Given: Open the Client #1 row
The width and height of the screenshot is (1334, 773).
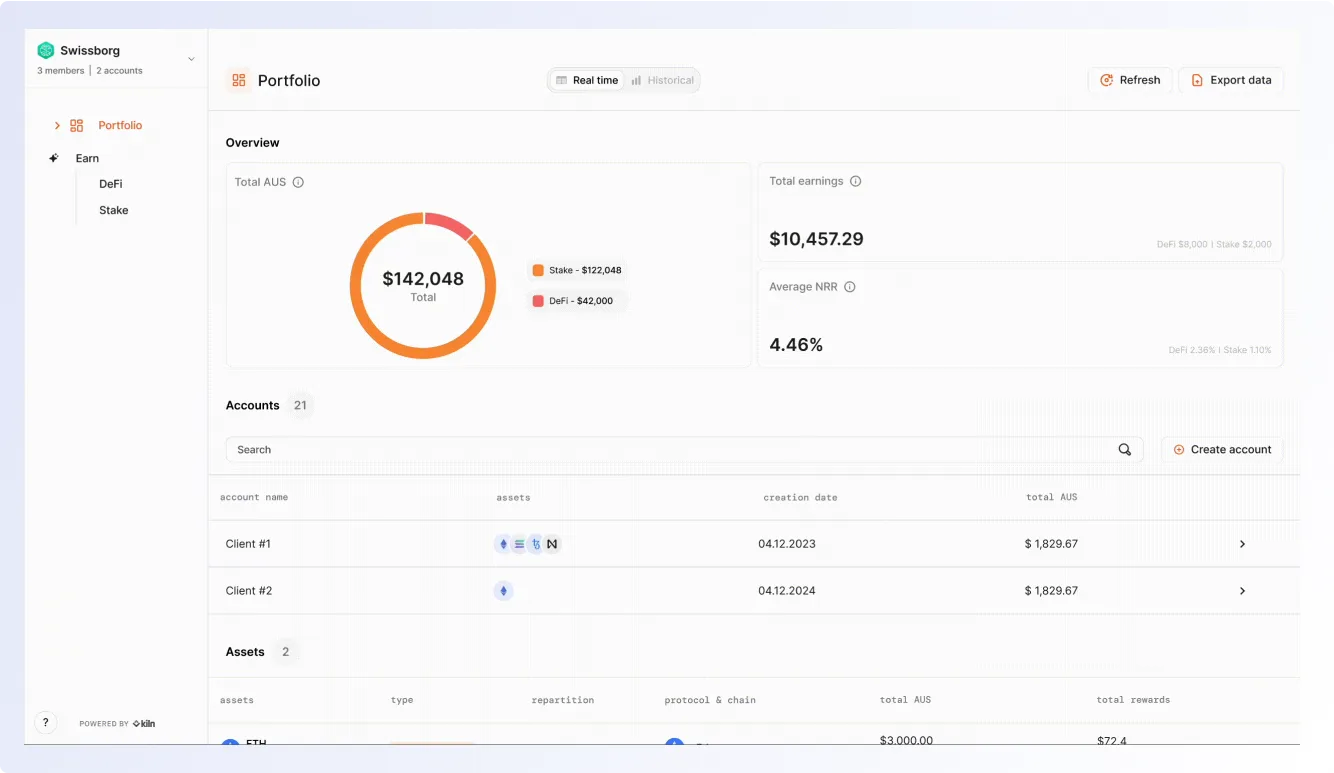Looking at the screenshot, I should pos(754,544).
